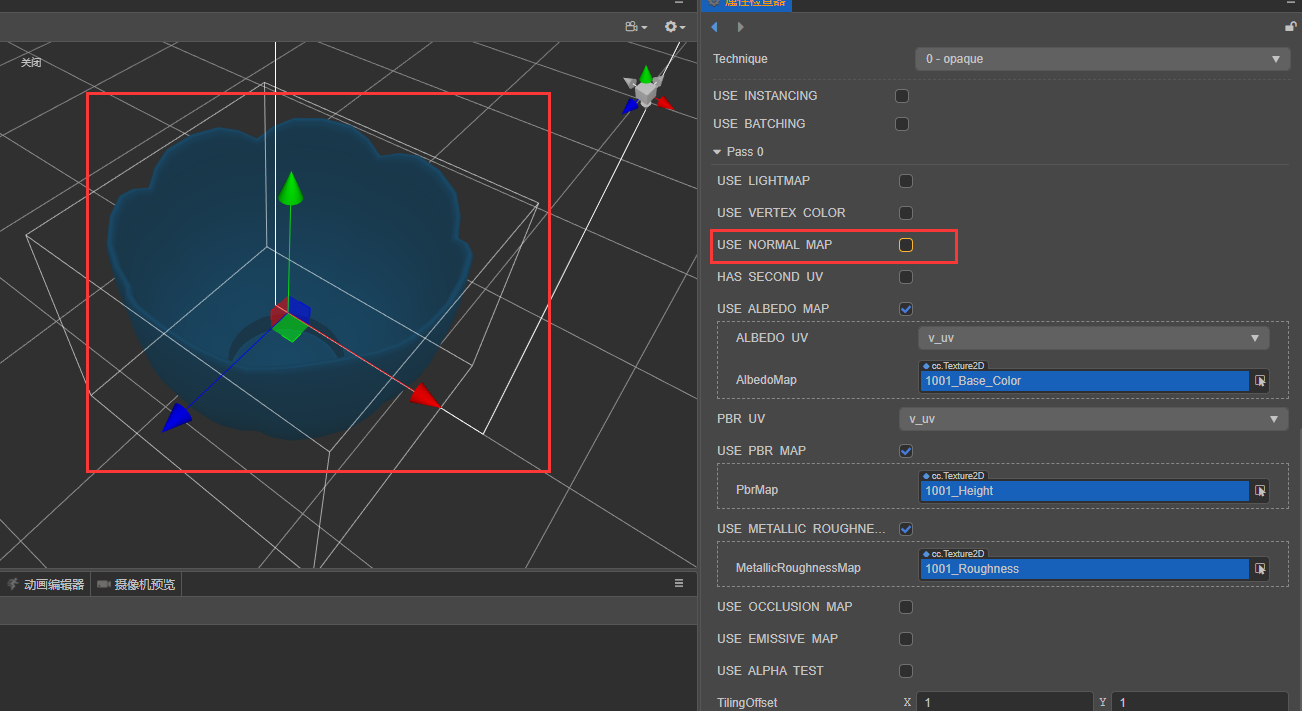
Task: Click the blue Z cone on orientation gizmo
Action: click(630, 104)
